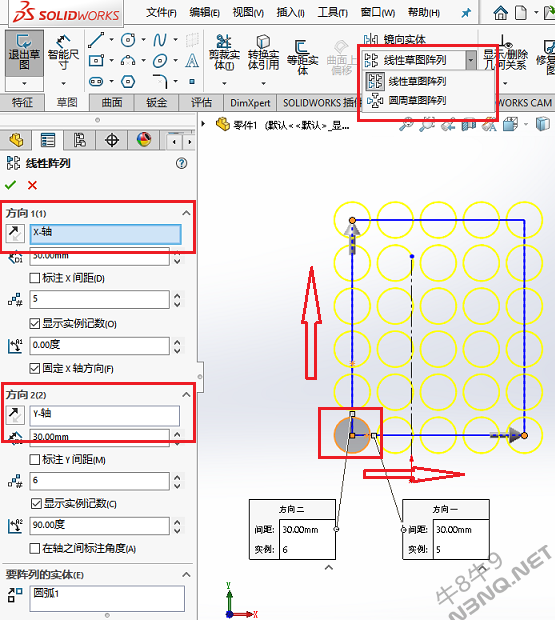
Task: Enable 在轴之间标注角度 checkbox
Action: 34,548
